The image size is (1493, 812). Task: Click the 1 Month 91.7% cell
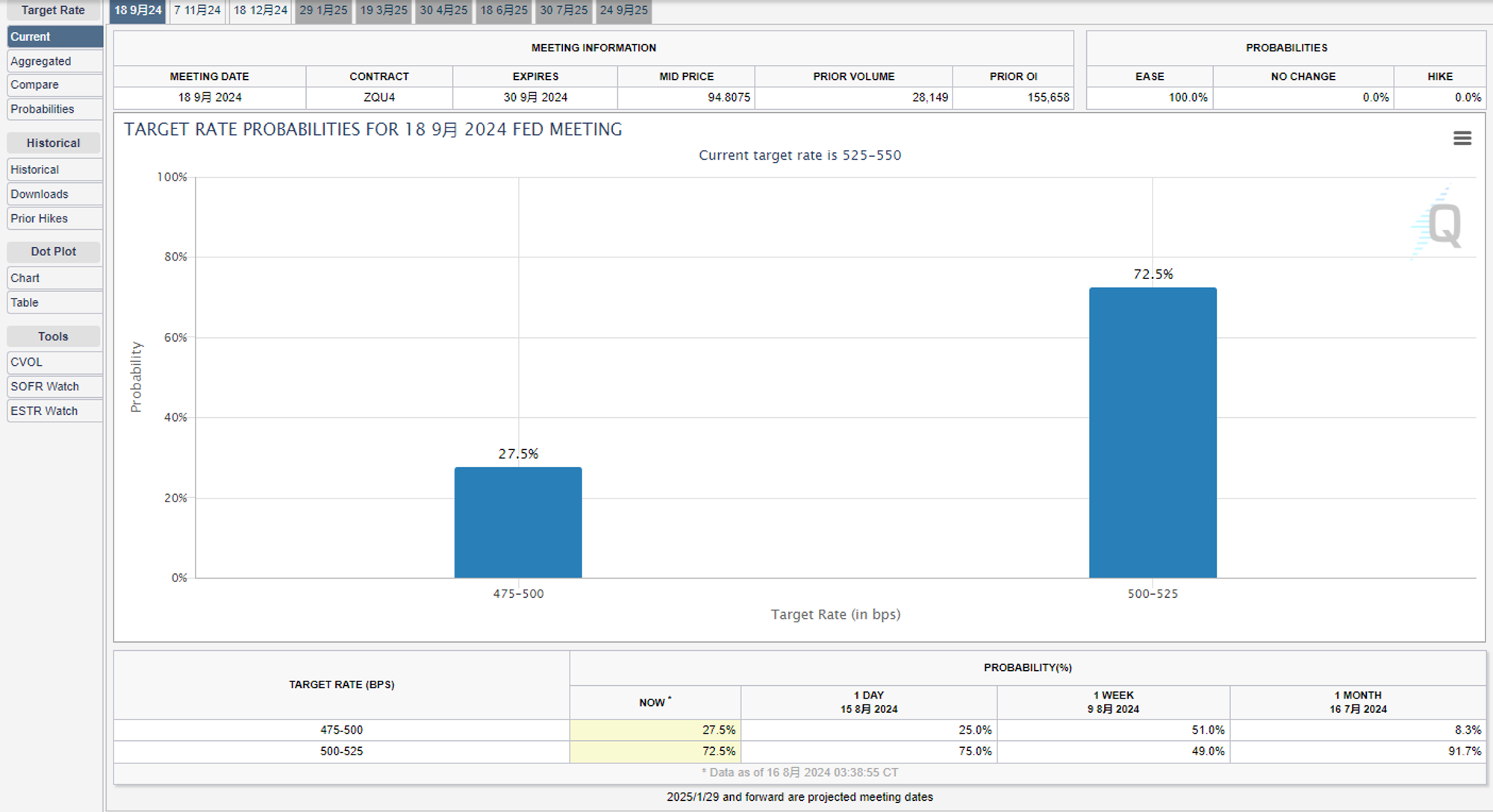pos(1358,752)
